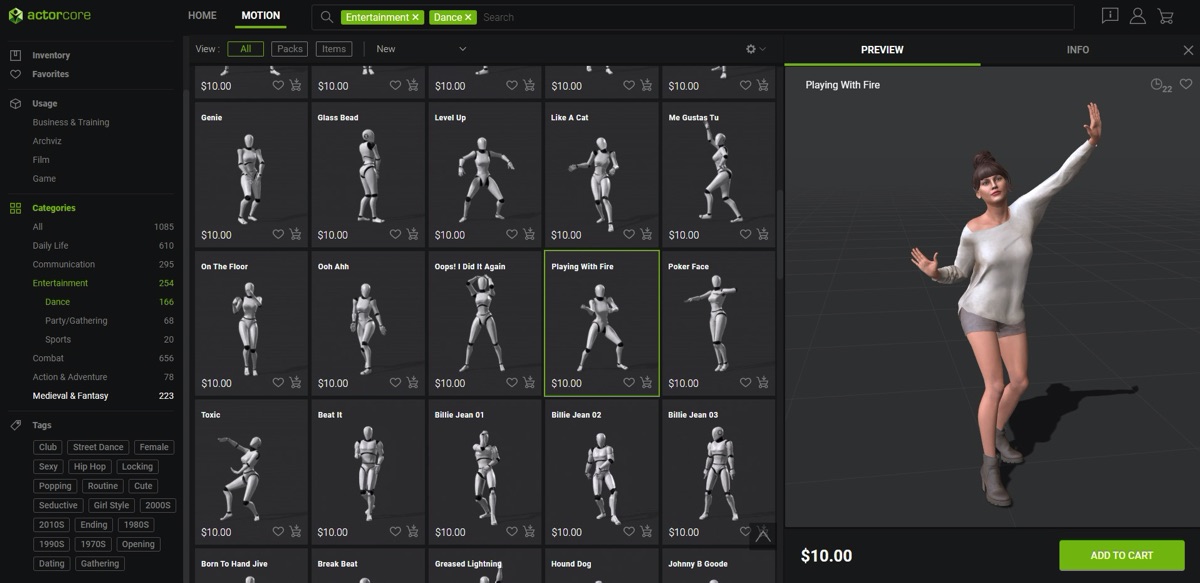
Task: Expand the Combat category
Action: pos(48,358)
